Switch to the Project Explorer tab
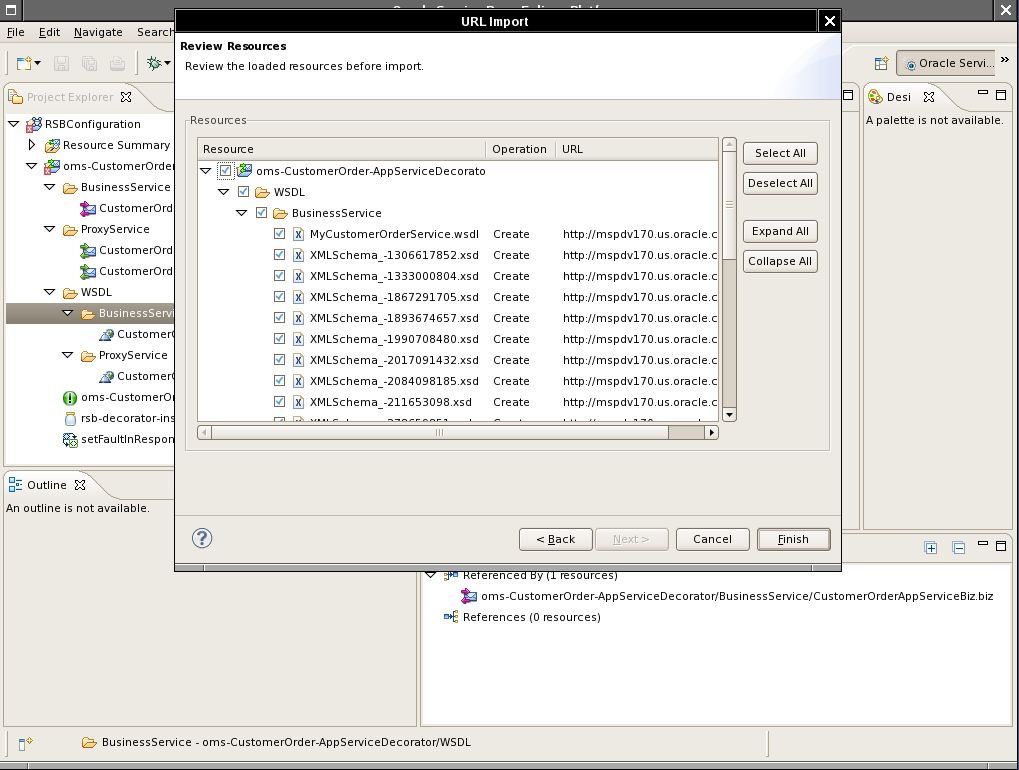Viewport: 1019px width, 770px height. click(70, 97)
